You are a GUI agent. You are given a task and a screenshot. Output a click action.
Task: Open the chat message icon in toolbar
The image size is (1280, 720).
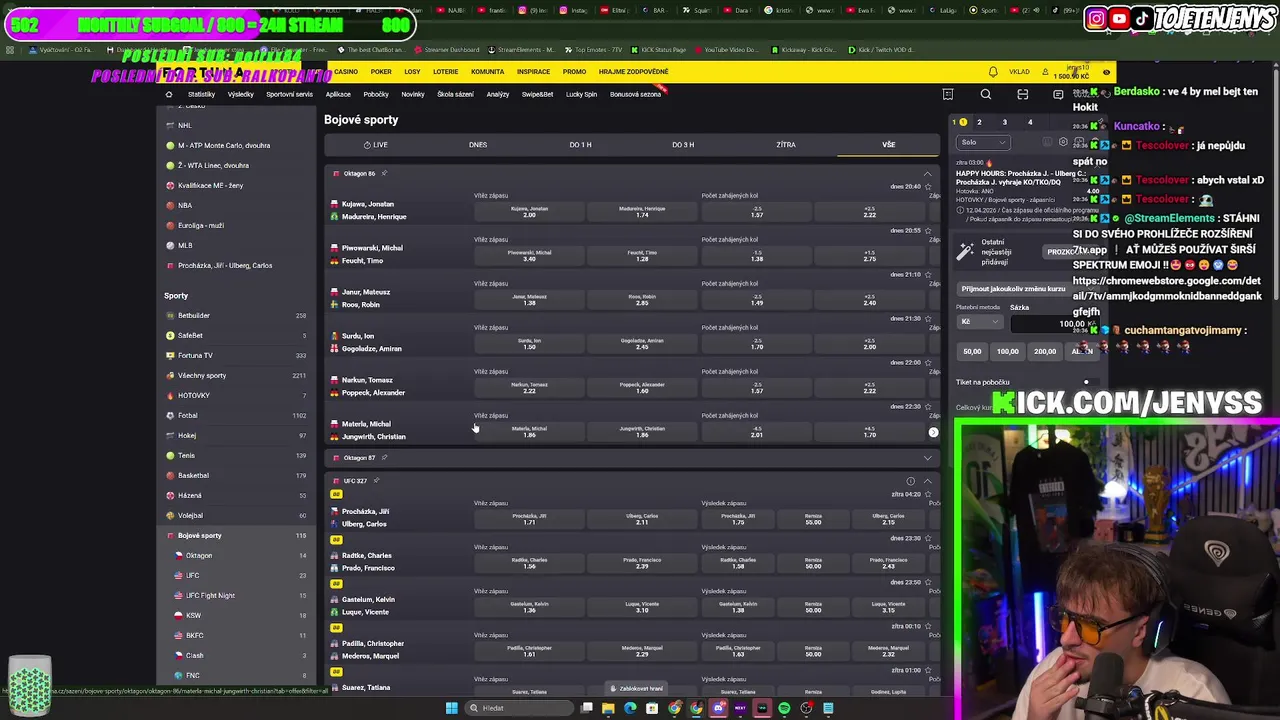[x=1058, y=94]
